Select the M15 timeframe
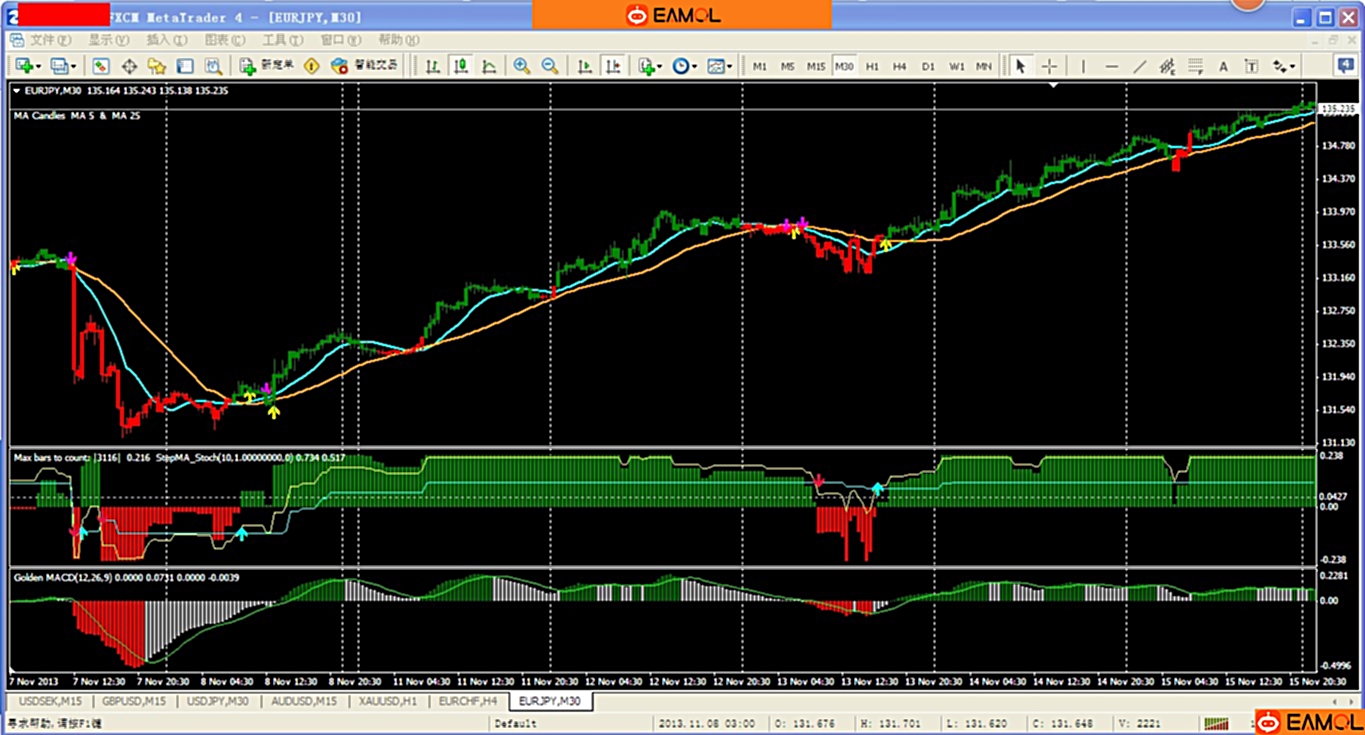Image resolution: width=1365 pixels, height=735 pixels. click(816, 66)
